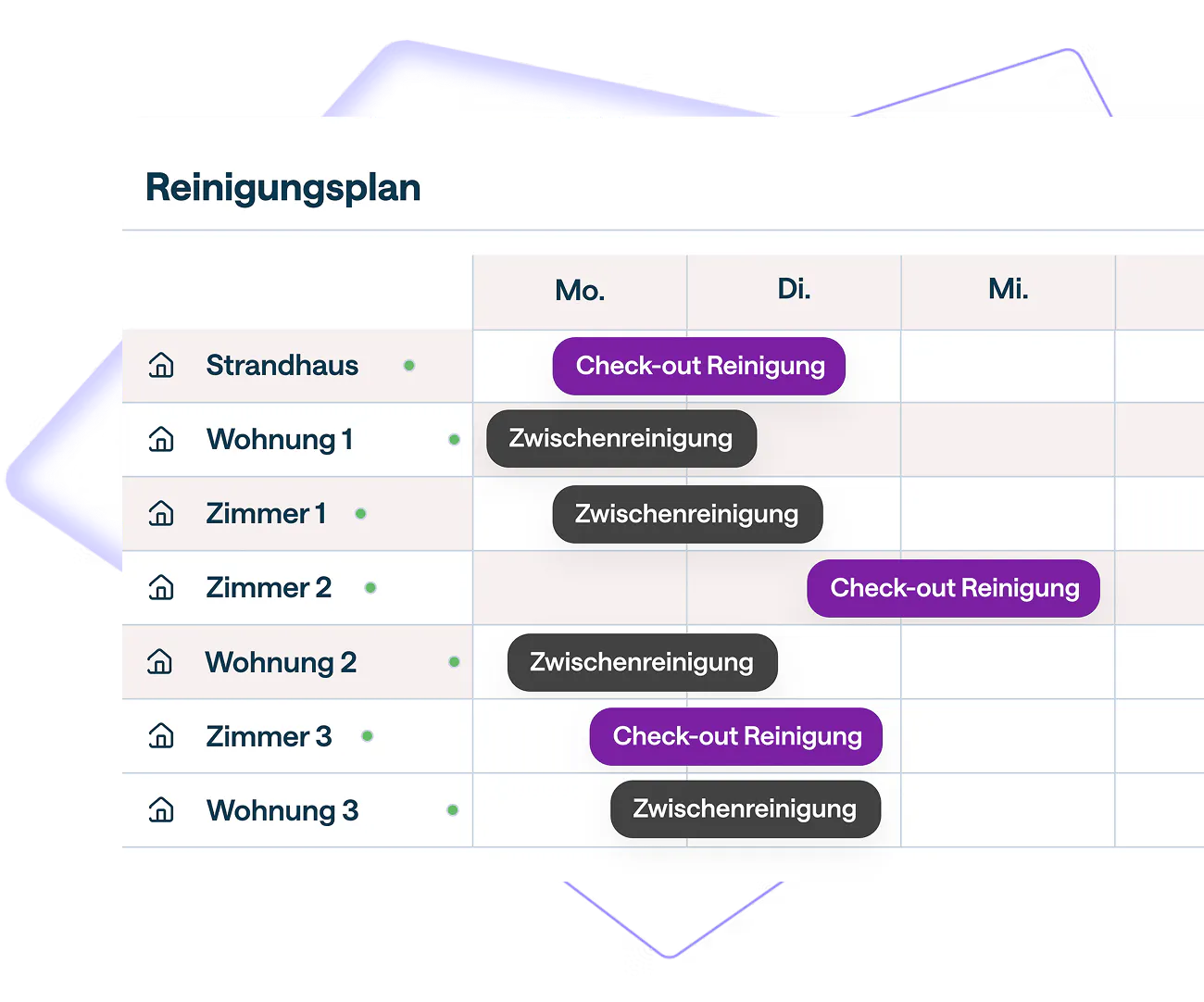Click the green status dot for Wohnung 2
This screenshot has width=1204, height=1002.
[454, 662]
